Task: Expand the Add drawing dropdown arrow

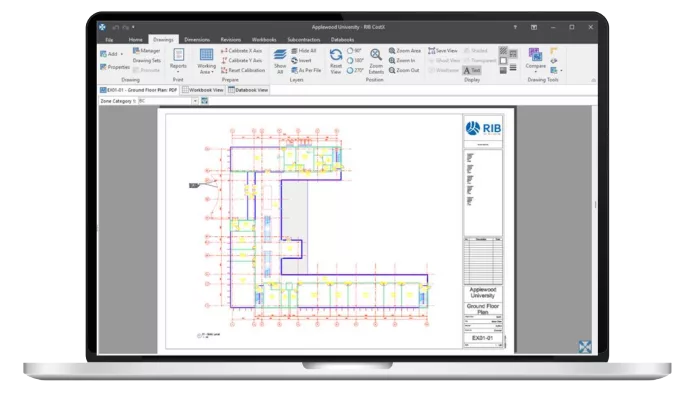Action: [x=122, y=54]
